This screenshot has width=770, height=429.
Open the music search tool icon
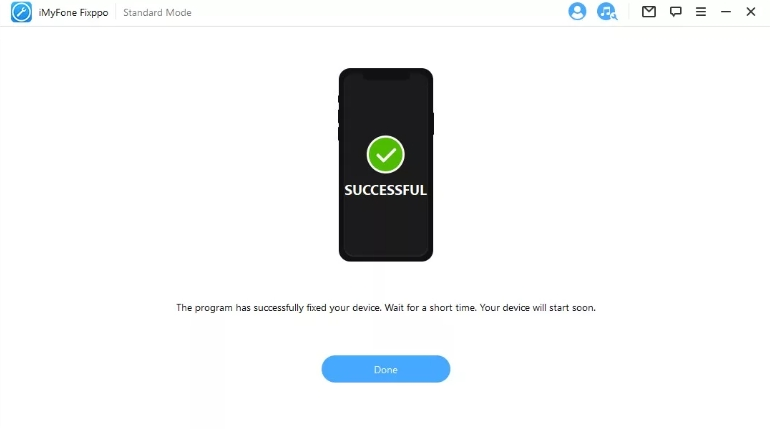point(607,11)
